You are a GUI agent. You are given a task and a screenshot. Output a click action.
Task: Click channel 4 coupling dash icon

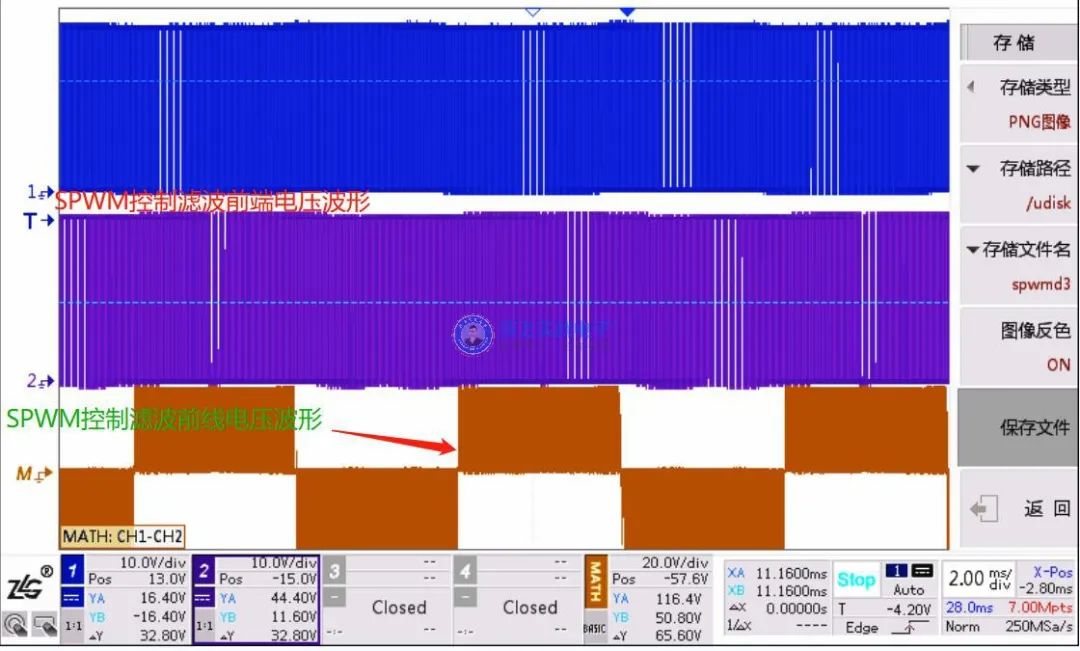[465, 597]
